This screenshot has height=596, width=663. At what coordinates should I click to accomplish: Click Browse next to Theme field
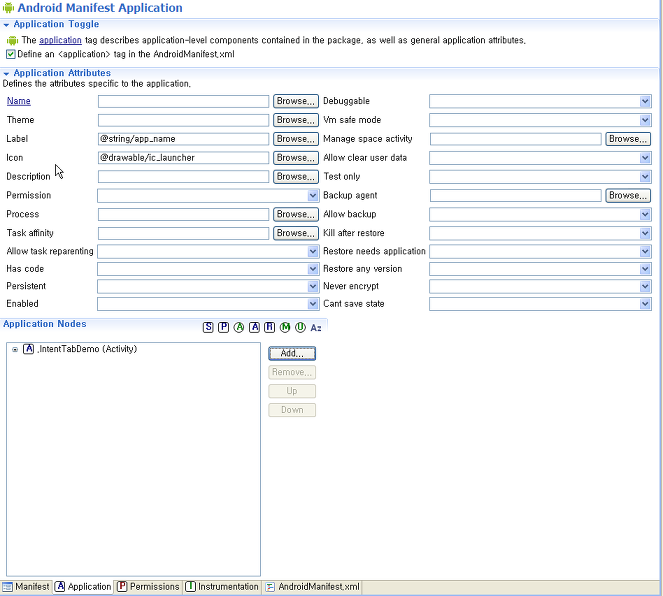coord(296,120)
